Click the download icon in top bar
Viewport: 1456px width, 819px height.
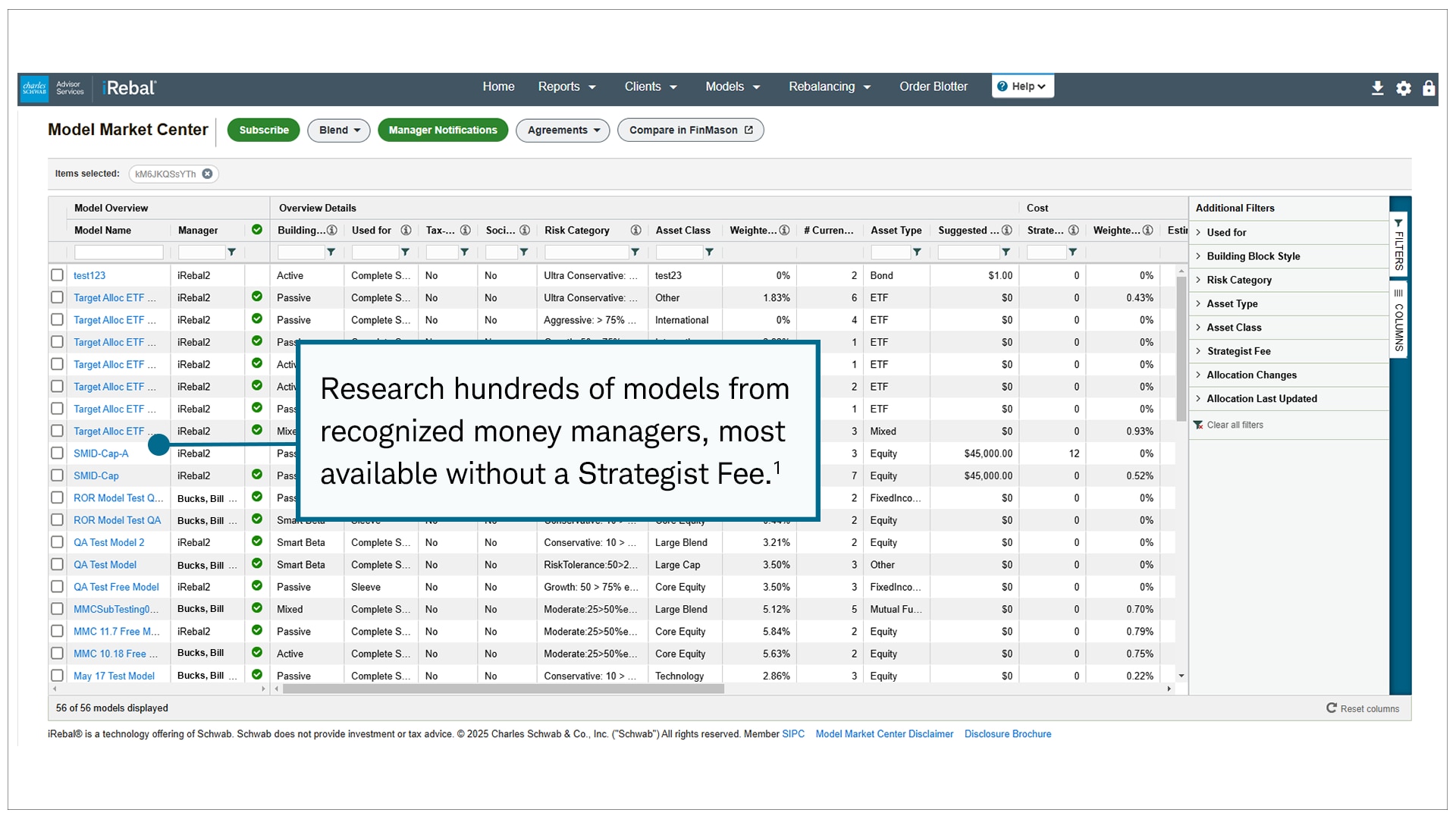[x=1377, y=88]
